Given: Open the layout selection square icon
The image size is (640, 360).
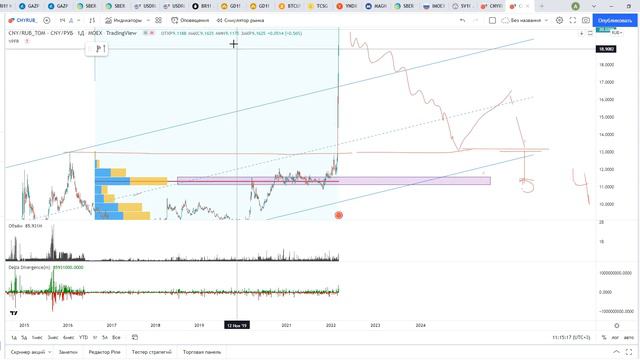Looking at the screenshot, I should (492, 20).
